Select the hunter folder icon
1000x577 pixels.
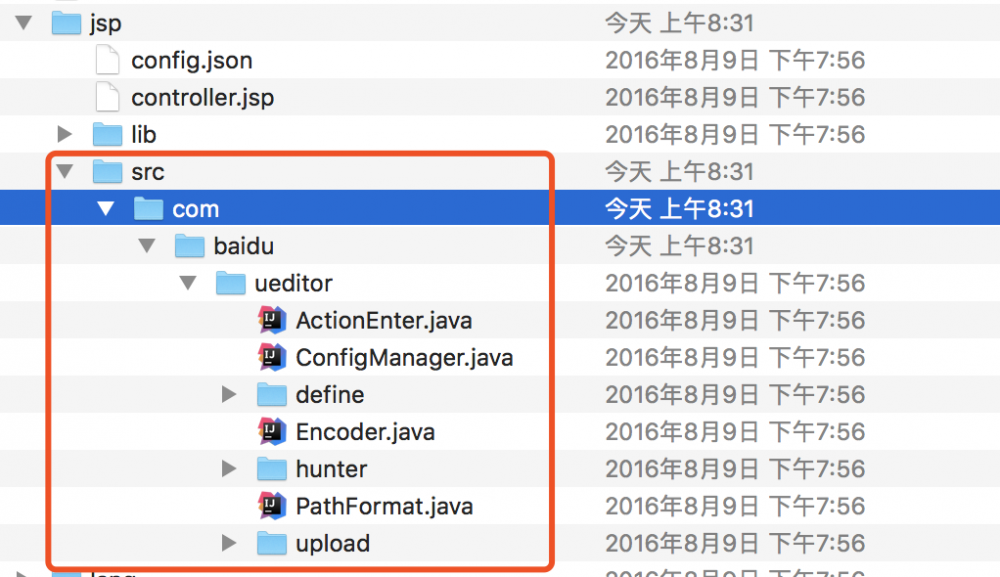tap(270, 468)
